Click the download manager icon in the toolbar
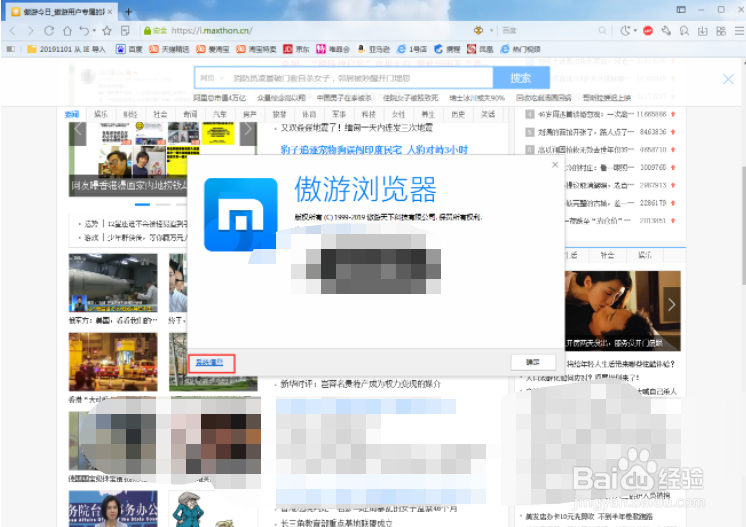Image resolution: width=746 pixels, height=527 pixels. 703,31
